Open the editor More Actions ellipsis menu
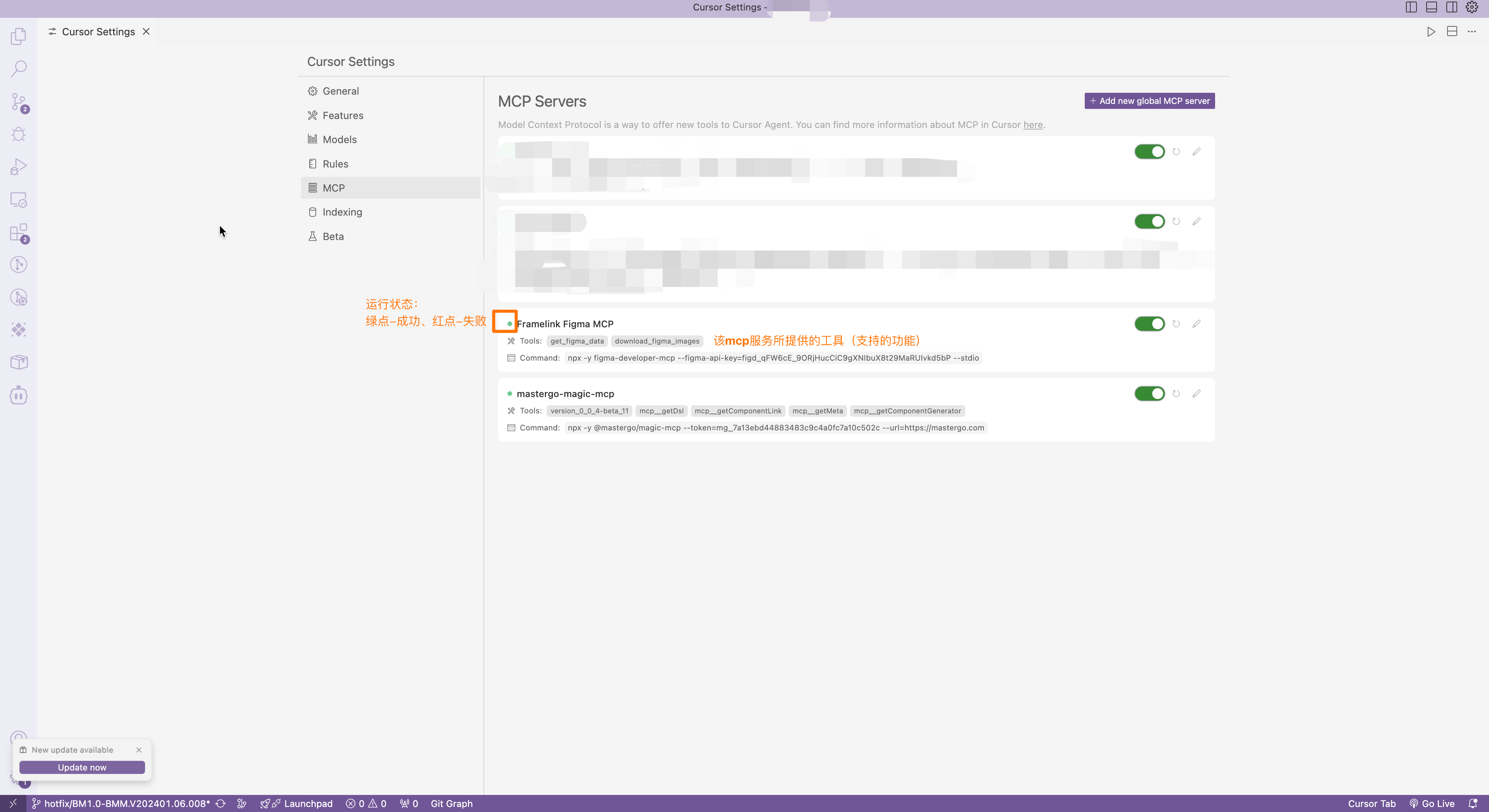This screenshot has width=1489, height=812. point(1472,32)
